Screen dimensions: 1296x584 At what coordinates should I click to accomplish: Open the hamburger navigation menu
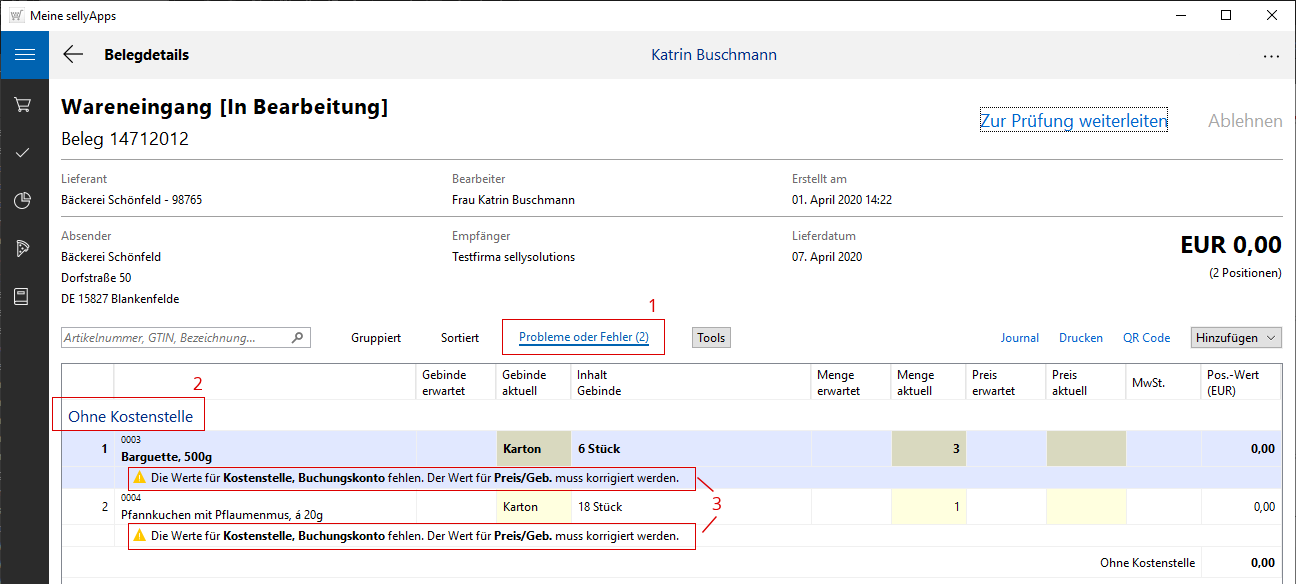[24, 55]
